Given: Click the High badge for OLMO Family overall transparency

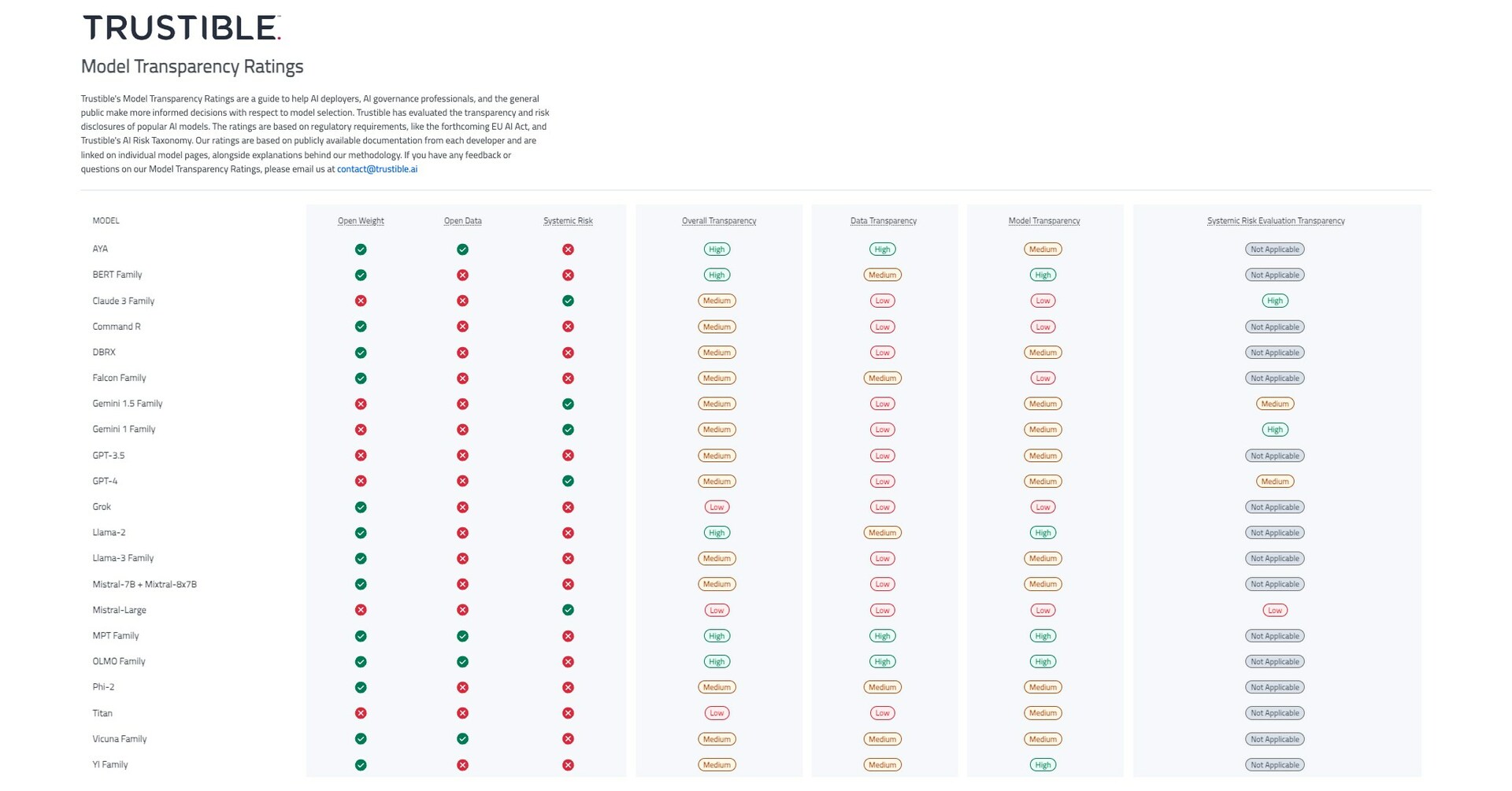Looking at the screenshot, I should [717, 661].
